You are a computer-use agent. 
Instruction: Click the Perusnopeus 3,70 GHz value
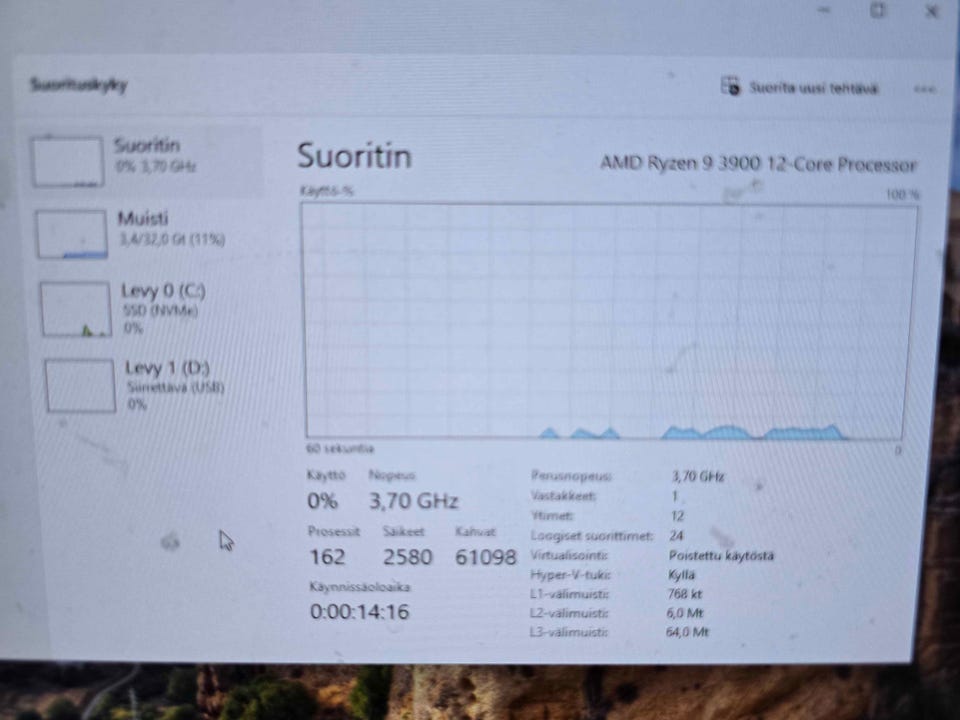pos(698,476)
